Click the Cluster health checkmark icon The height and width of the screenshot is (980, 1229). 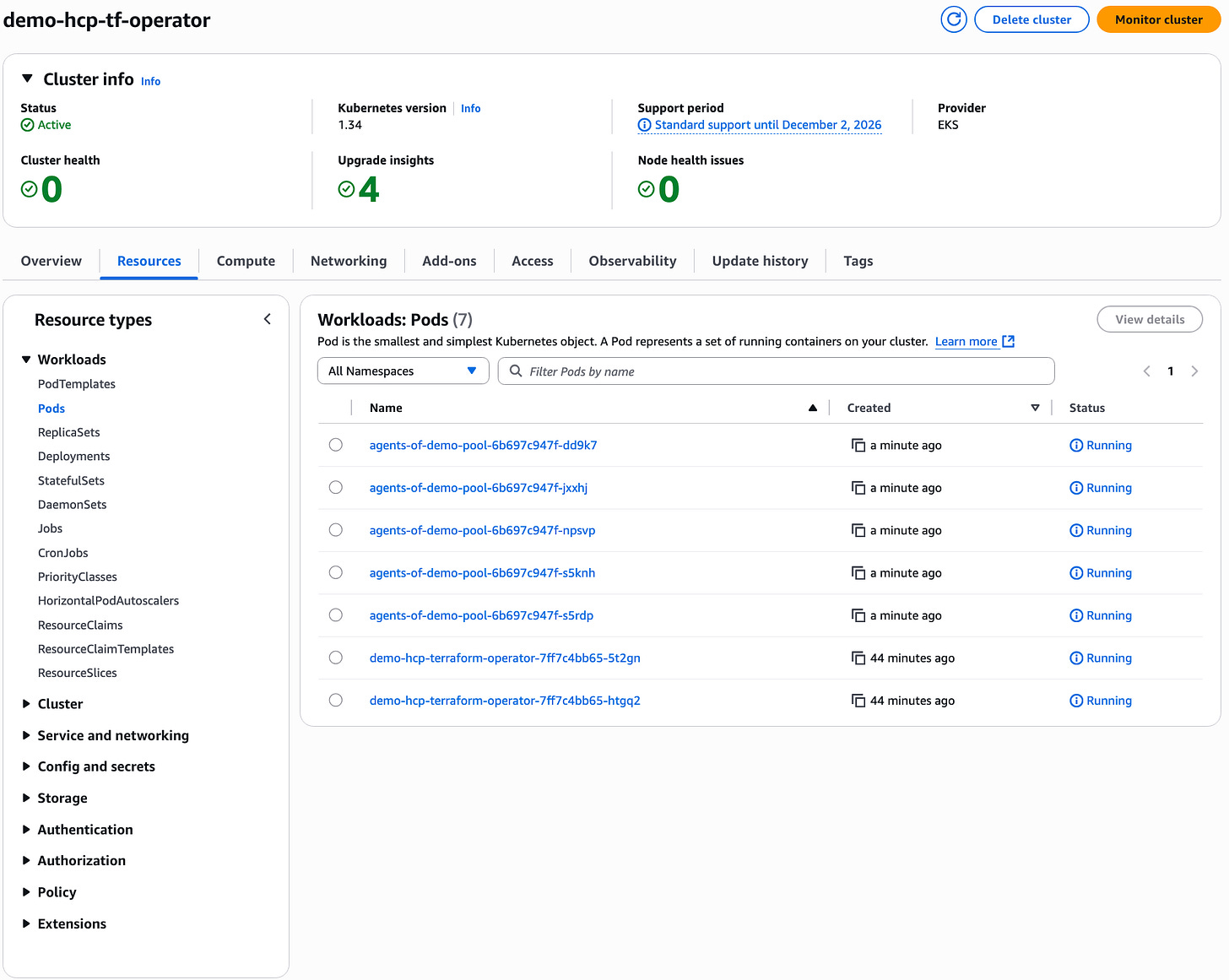click(x=29, y=189)
